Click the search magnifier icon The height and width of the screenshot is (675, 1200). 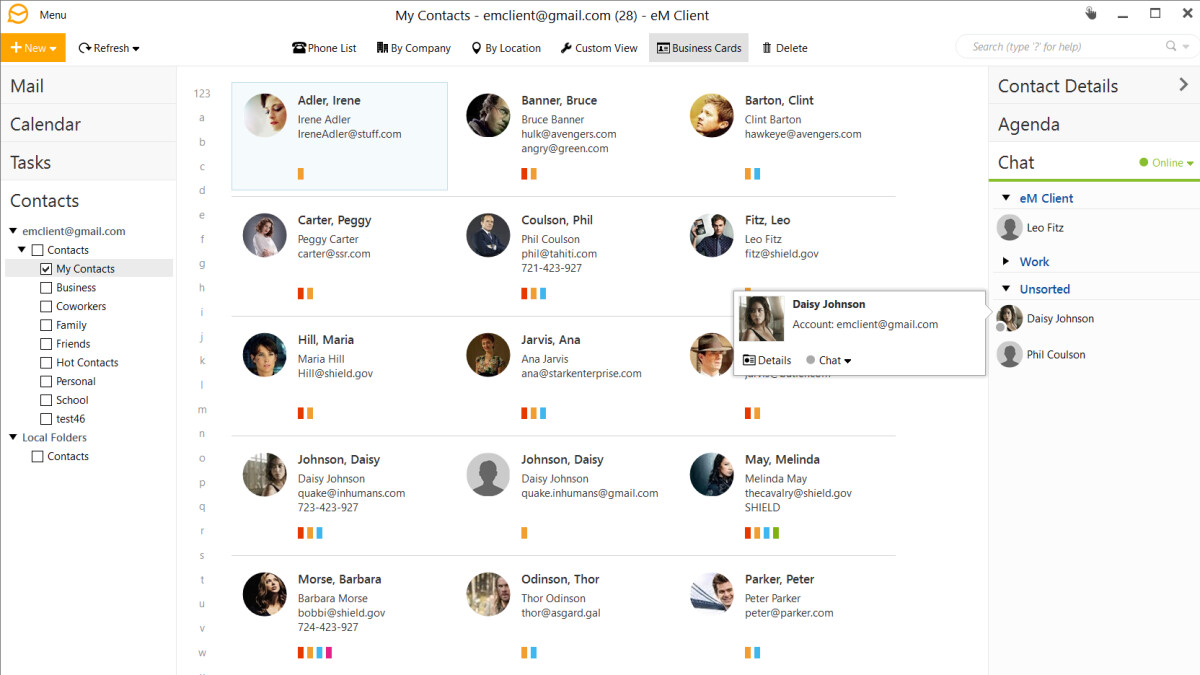1171,47
